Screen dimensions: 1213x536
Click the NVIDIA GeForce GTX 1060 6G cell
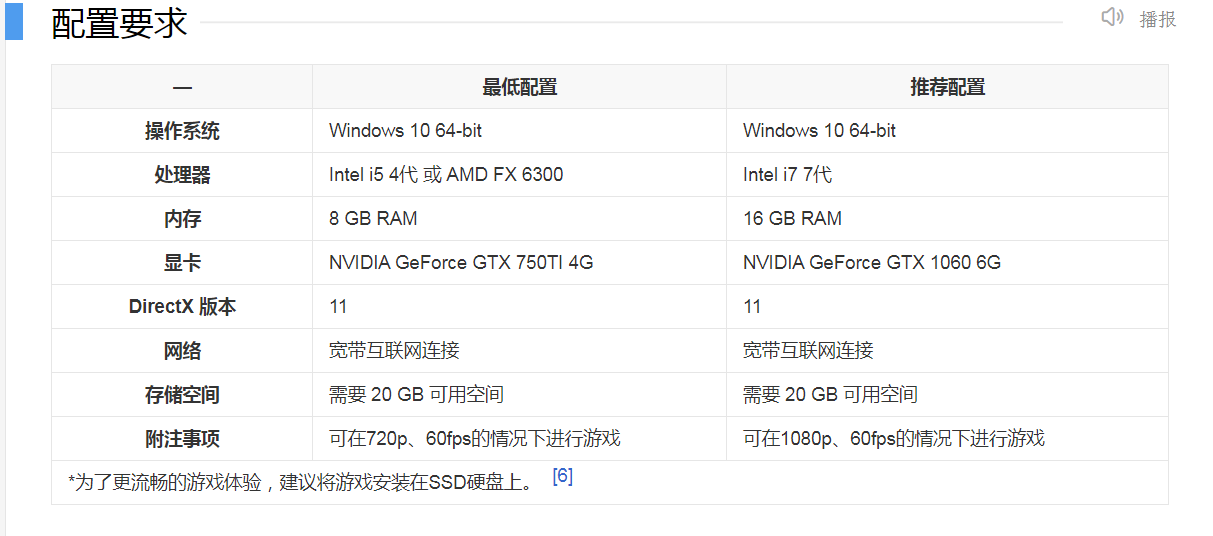tap(947, 263)
